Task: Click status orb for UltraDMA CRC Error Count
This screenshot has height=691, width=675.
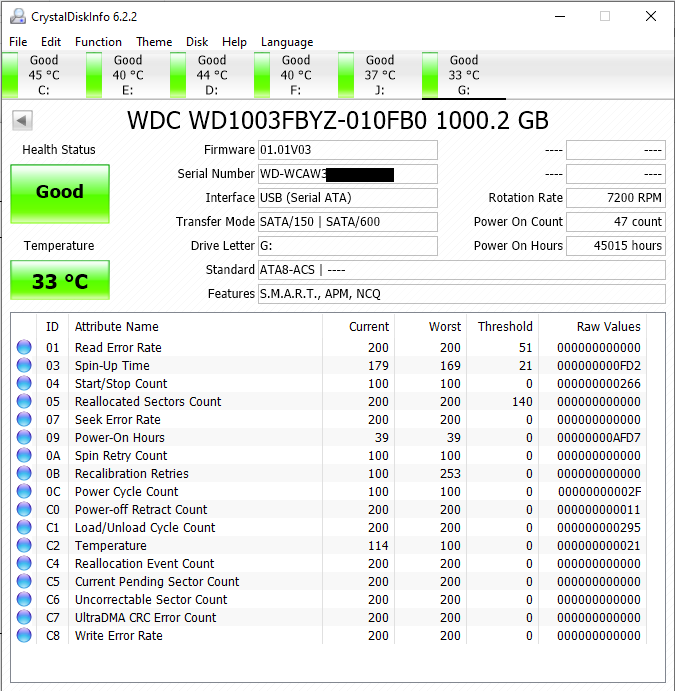Action: (x=24, y=618)
